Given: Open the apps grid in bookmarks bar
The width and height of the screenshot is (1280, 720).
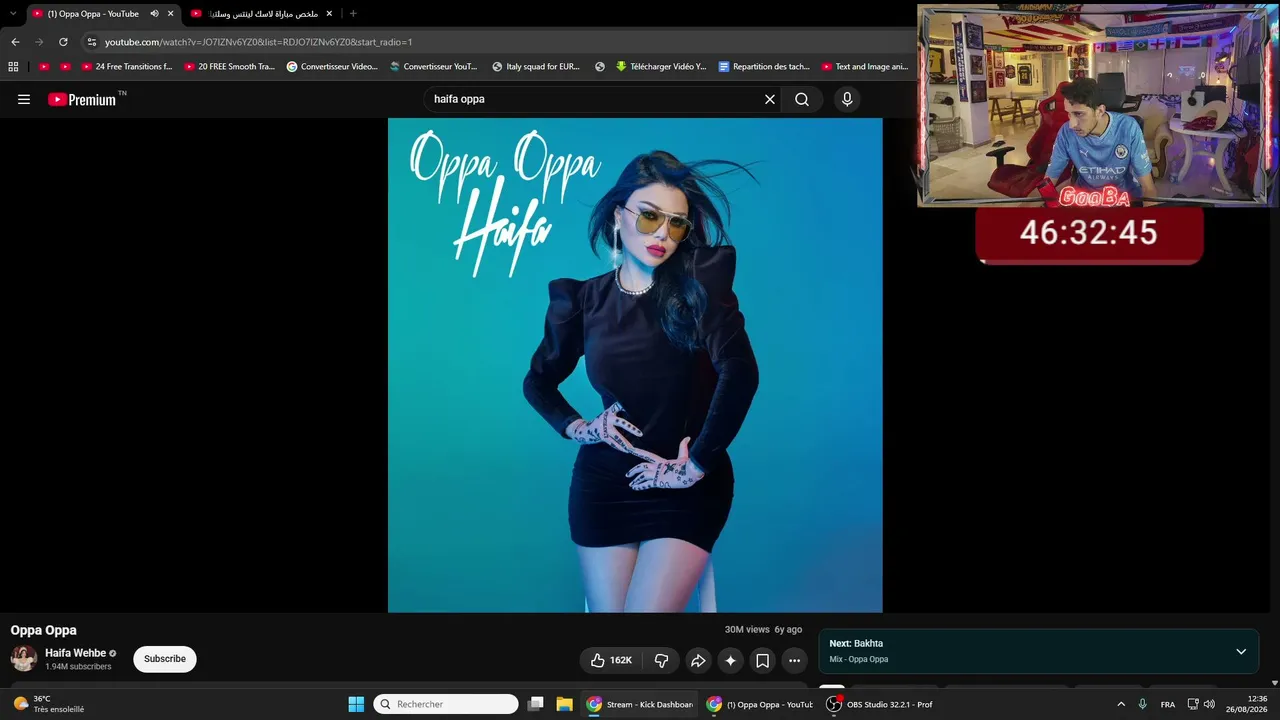Looking at the screenshot, I should tap(13, 67).
